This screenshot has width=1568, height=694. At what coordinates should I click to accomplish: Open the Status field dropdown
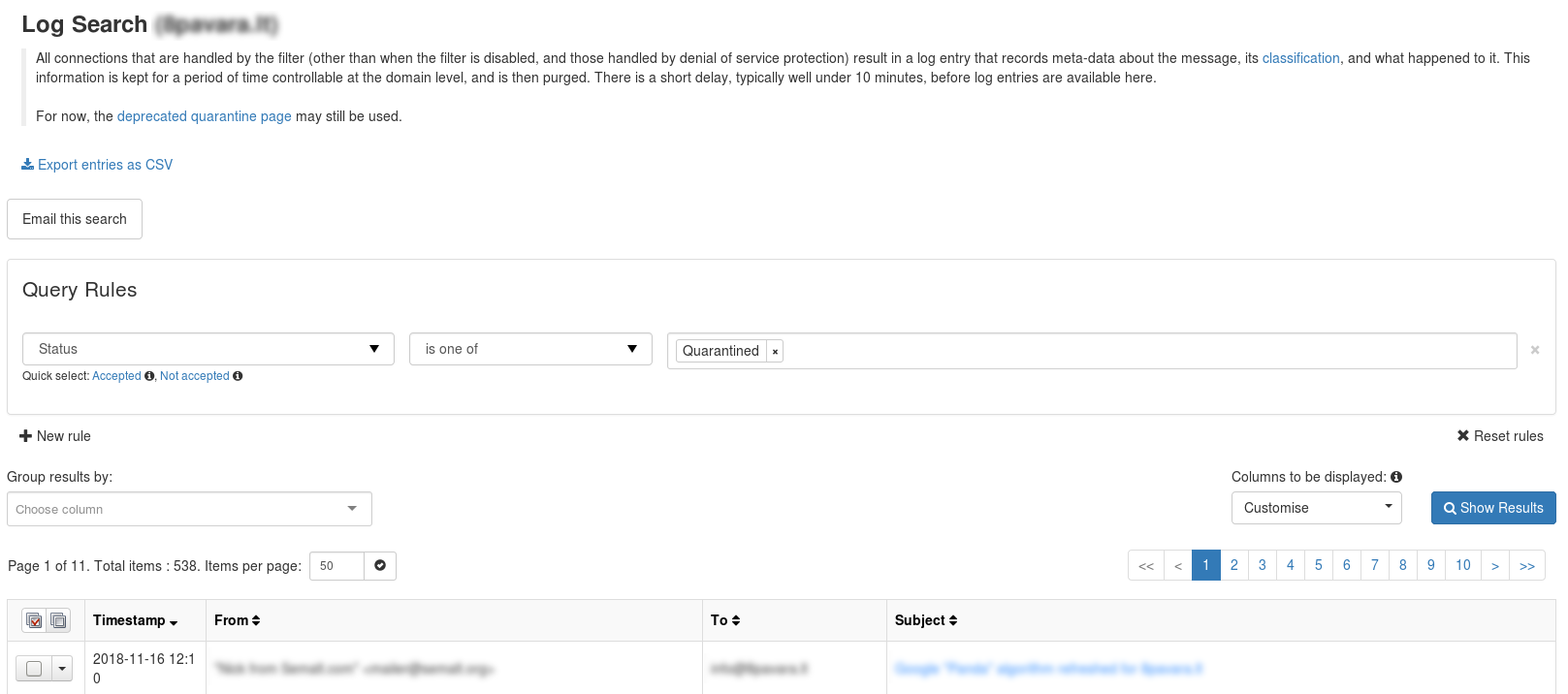pos(208,349)
